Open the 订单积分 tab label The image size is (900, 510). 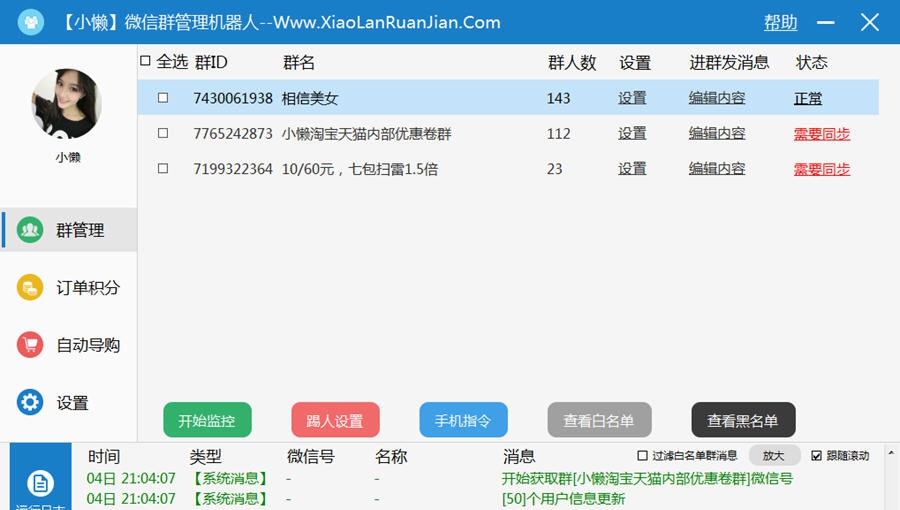(x=88, y=287)
